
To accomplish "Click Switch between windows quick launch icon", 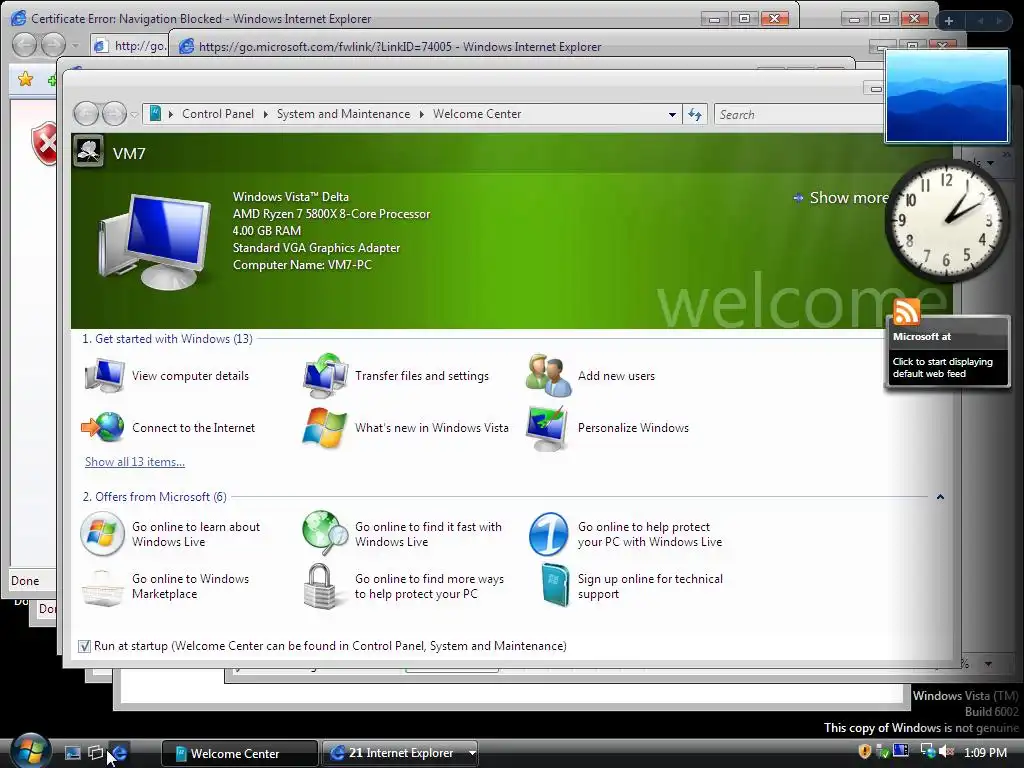I will (x=95, y=753).
